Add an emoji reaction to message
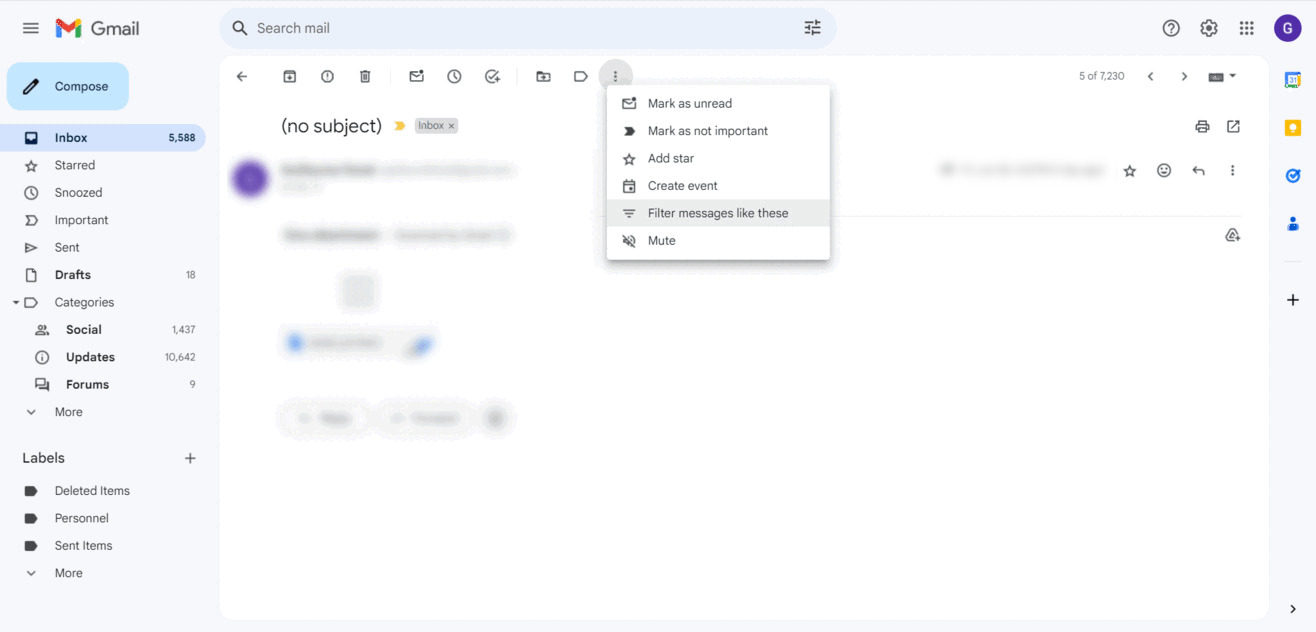The height and width of the screenshot is (632, 1316). coord(1164,171)
